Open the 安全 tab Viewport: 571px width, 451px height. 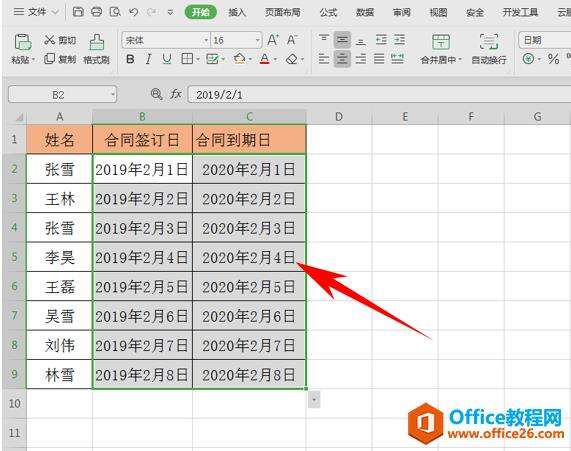click(475, 12)
